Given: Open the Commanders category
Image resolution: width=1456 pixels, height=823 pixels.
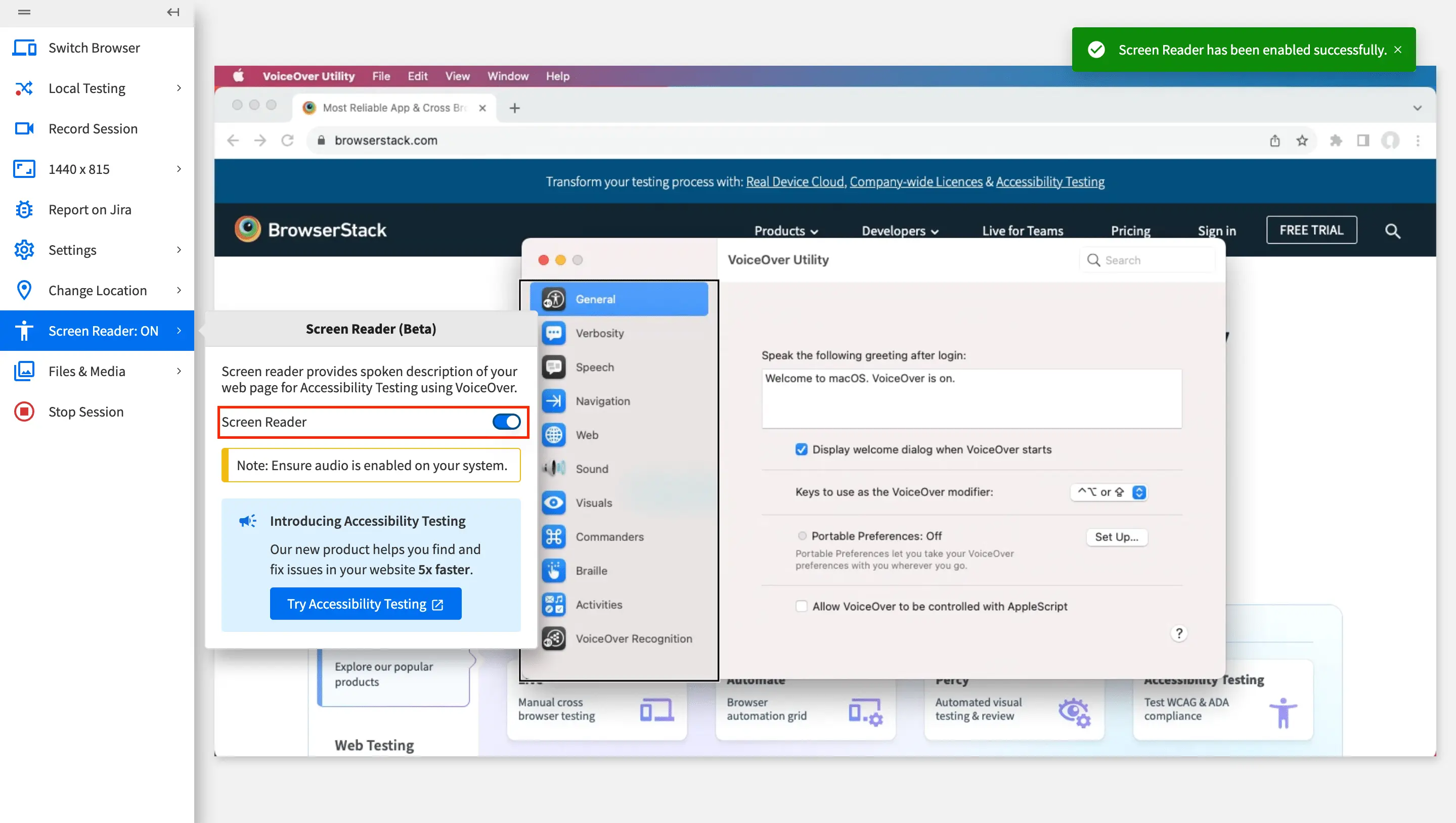Looking at the screenshot, I should click(x=609, y=536).
